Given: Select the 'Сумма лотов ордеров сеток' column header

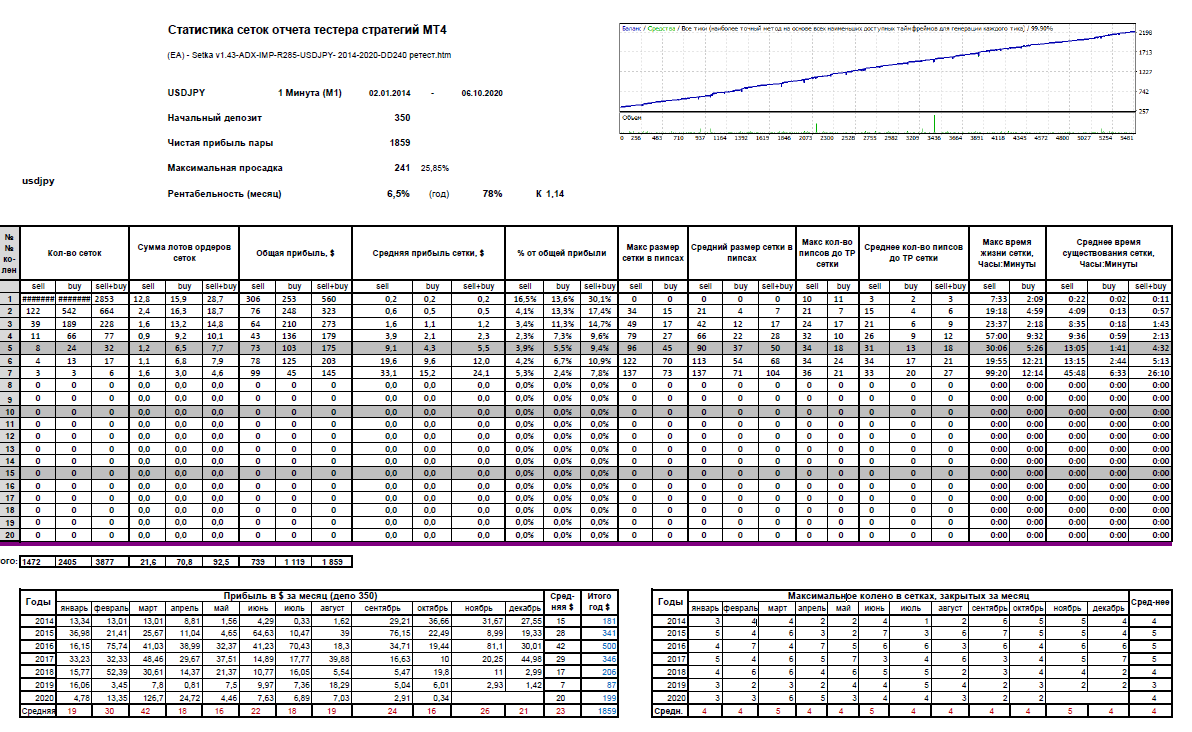Looking at the screenshot, I should (x=184, y=253).
